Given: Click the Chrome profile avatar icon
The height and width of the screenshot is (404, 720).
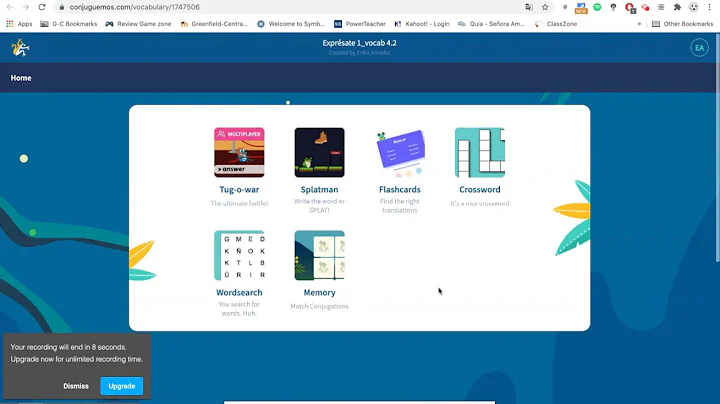Looking at the screenshot, I should point(693,7).
